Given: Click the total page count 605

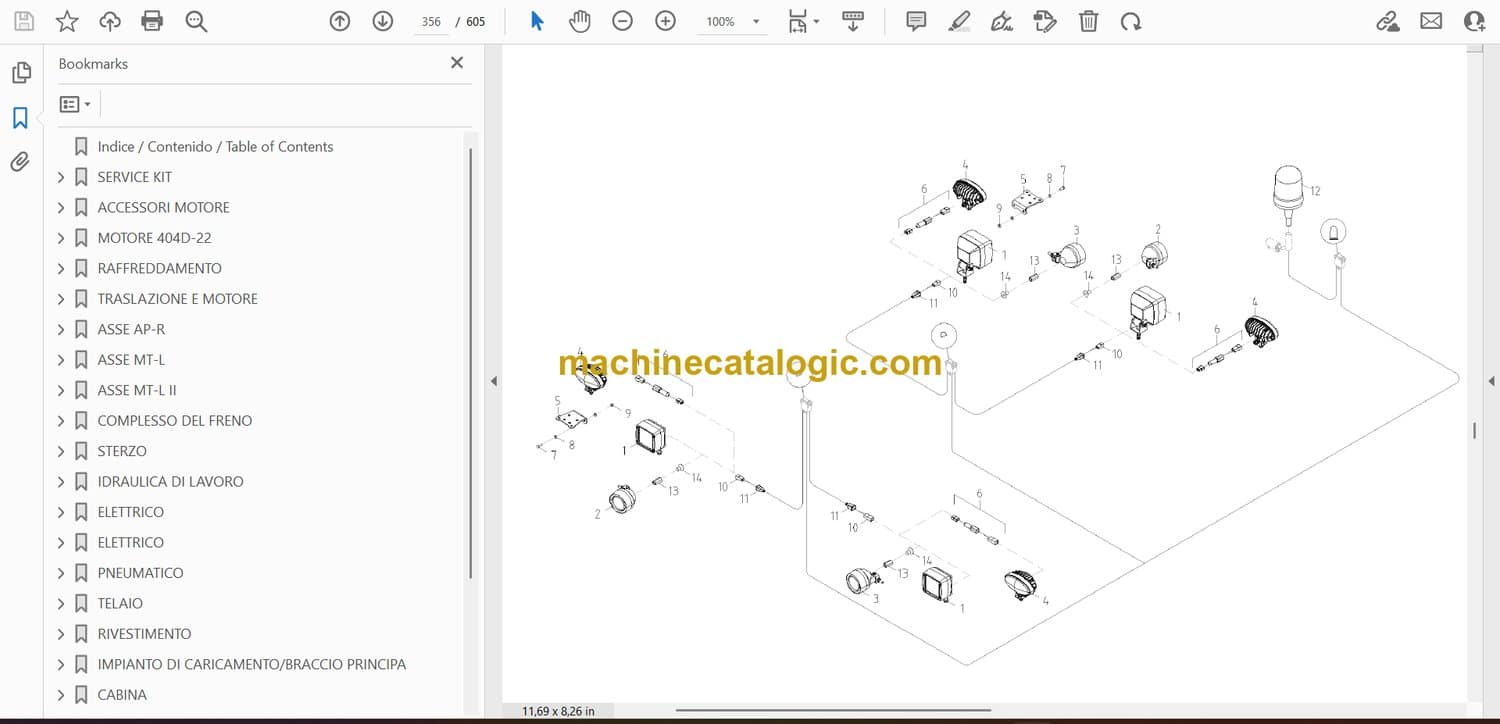Looking at the screenshot, I should [x=476, y=21].
